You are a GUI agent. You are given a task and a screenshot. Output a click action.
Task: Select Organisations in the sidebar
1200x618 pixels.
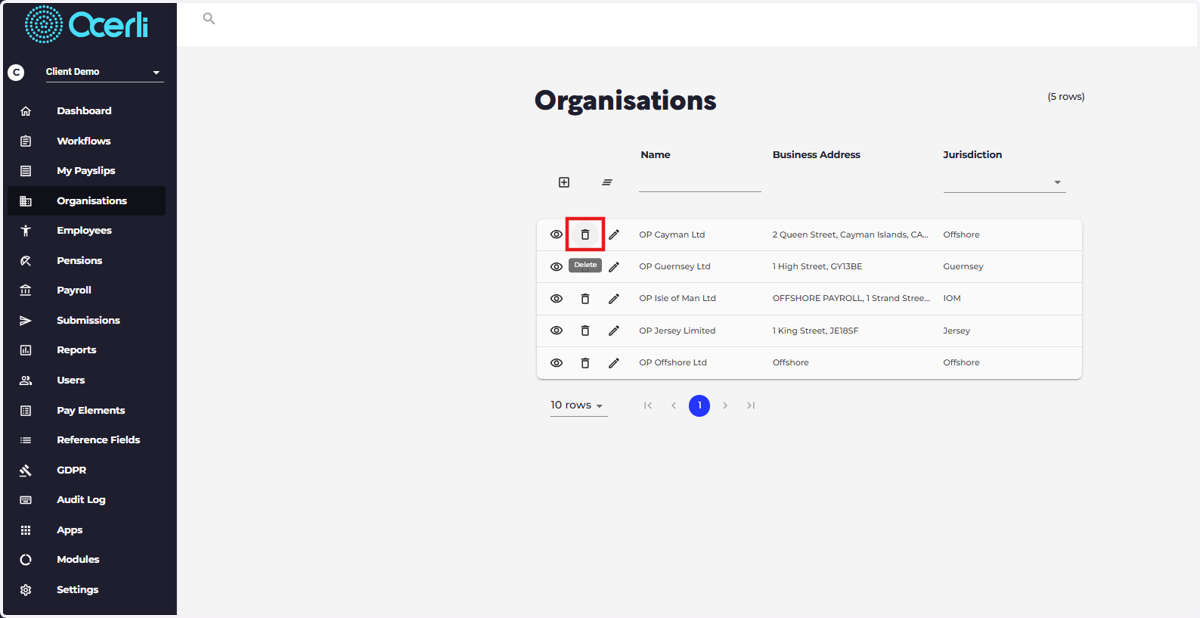pos(86,201)
